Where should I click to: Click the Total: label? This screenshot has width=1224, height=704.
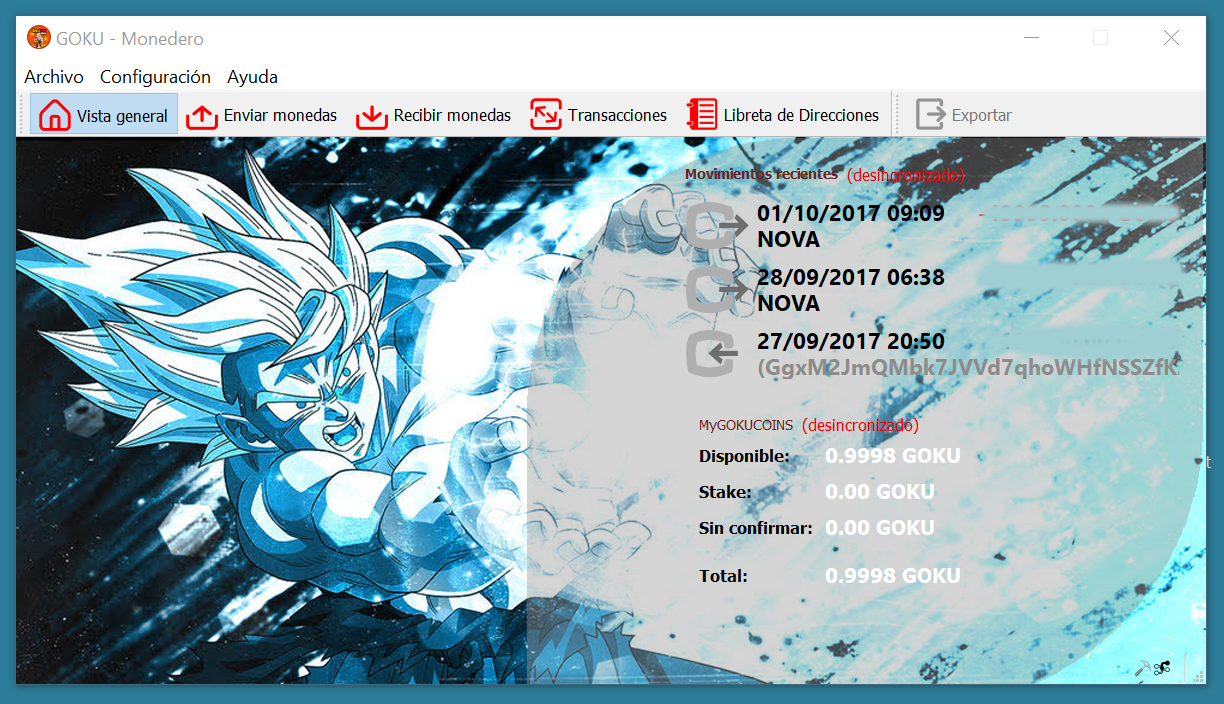point(723,576)
